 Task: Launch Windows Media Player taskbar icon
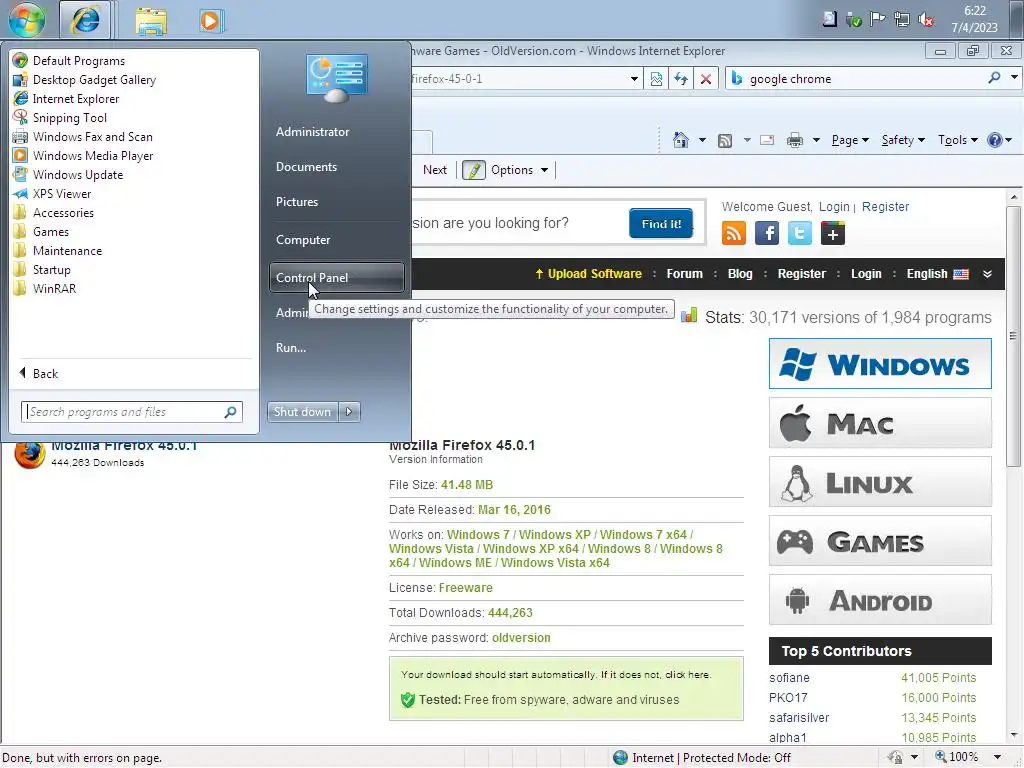211,20
